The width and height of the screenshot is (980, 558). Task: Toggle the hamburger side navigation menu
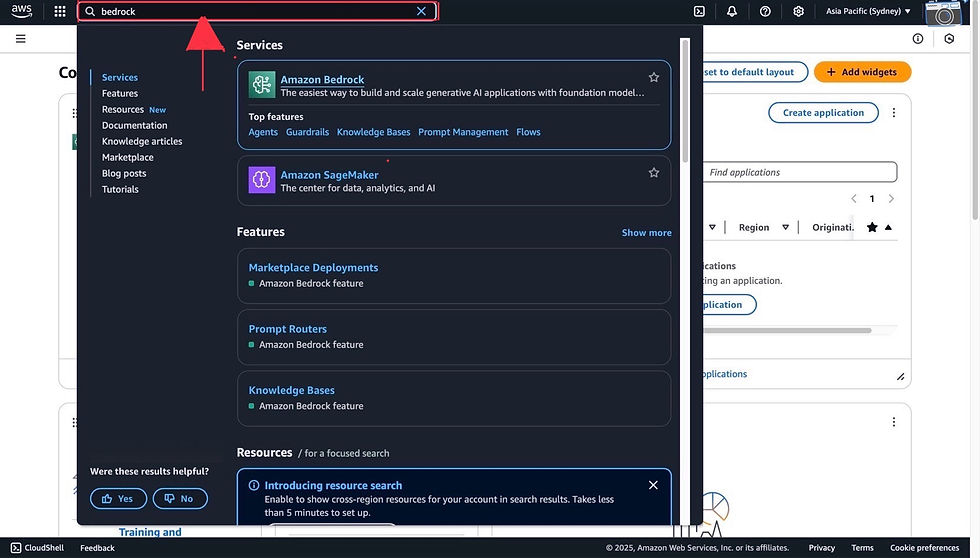pos(21,39)
